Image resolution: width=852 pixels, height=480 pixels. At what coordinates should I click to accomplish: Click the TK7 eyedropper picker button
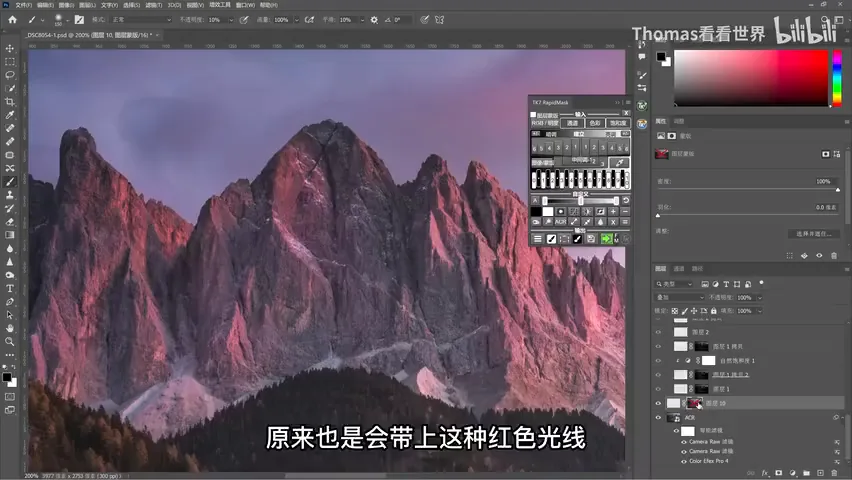click(x=619, y=162)
